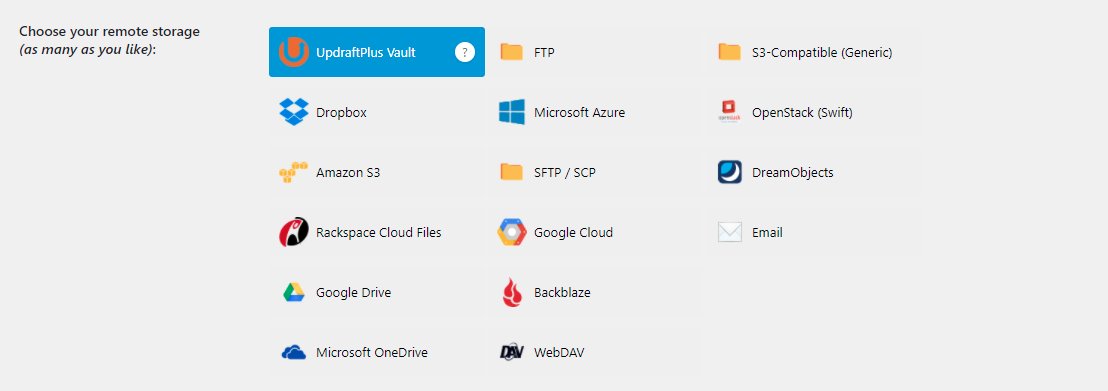Click the Microsoft Azure Windows logo
This screenshot has width=1108, height=391.
[512, 112]
